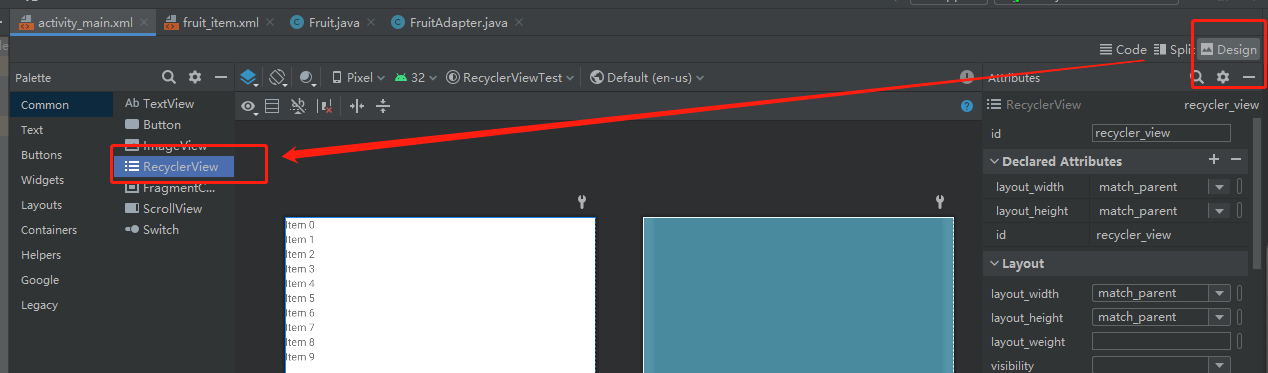Image resolution: width=1268 pixels, height=373 pixels.
Task: Select the Helpers palette category
Action: pyautogui.click(x=62, y=255)
